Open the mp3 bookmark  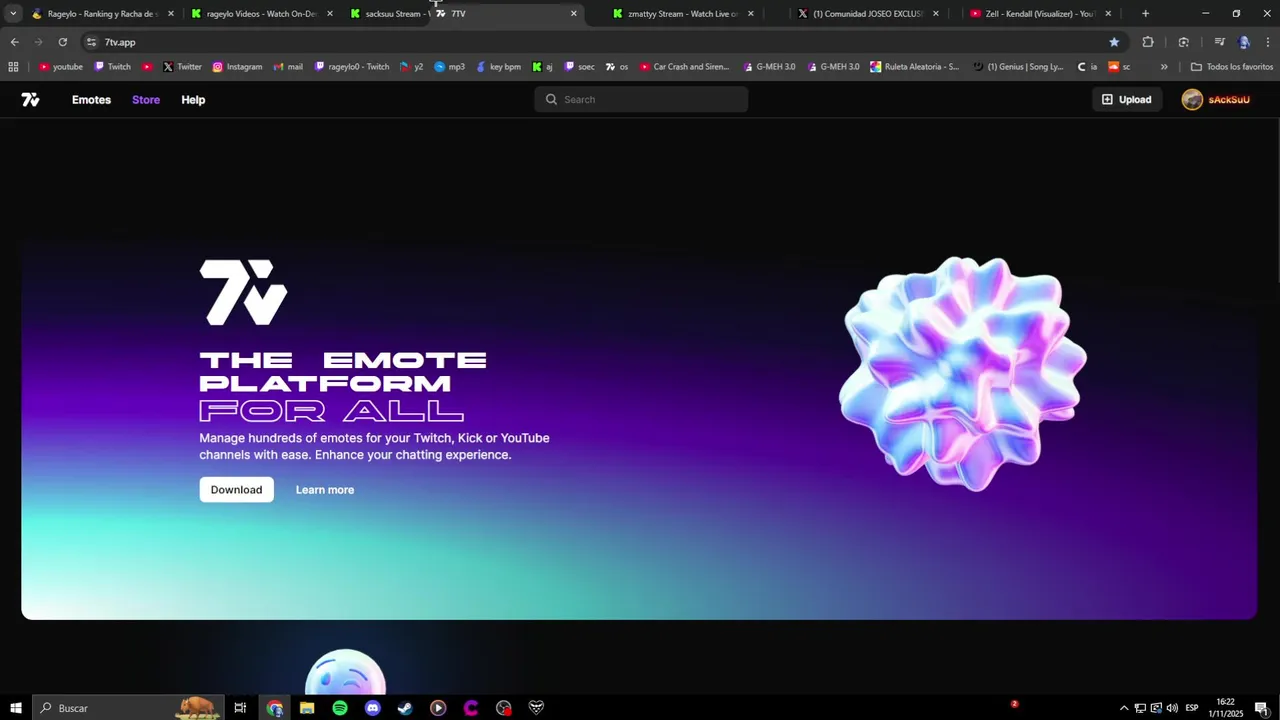[450, 67]
